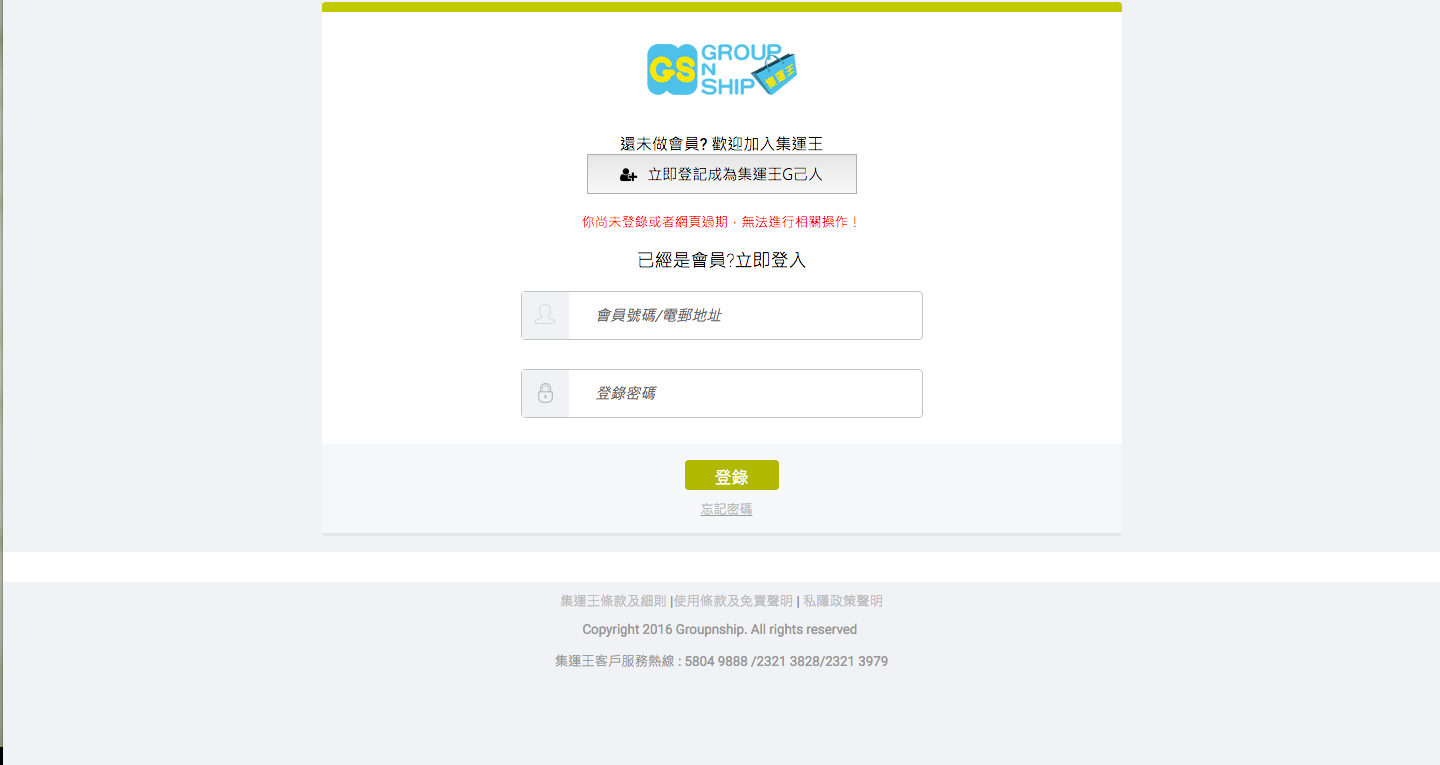Click the padlock icon beside password field
This screenshot has height=765, width=1440.
coord(545,393)
